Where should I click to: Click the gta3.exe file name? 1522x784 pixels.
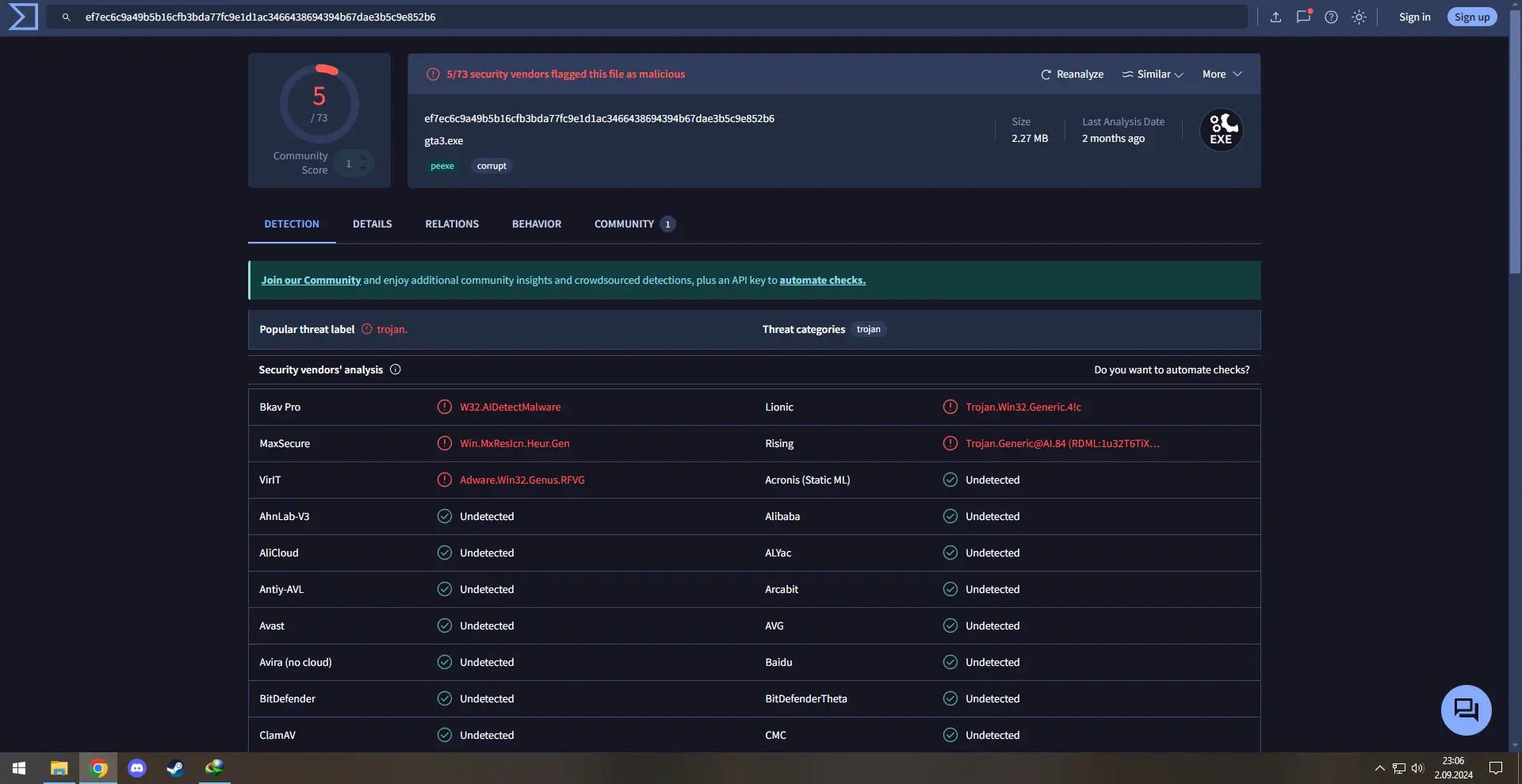pyautogui.click(x=444, y=140)
